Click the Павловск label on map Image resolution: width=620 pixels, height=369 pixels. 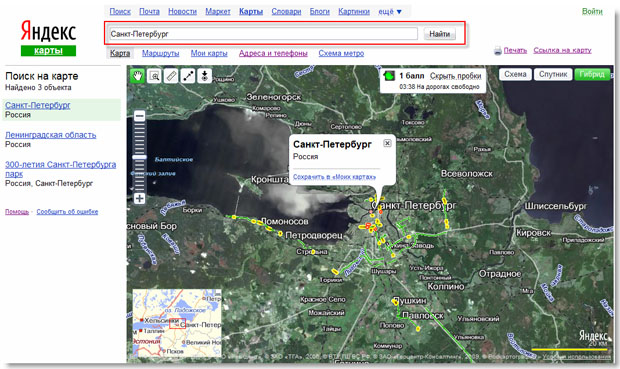[423, 316]
